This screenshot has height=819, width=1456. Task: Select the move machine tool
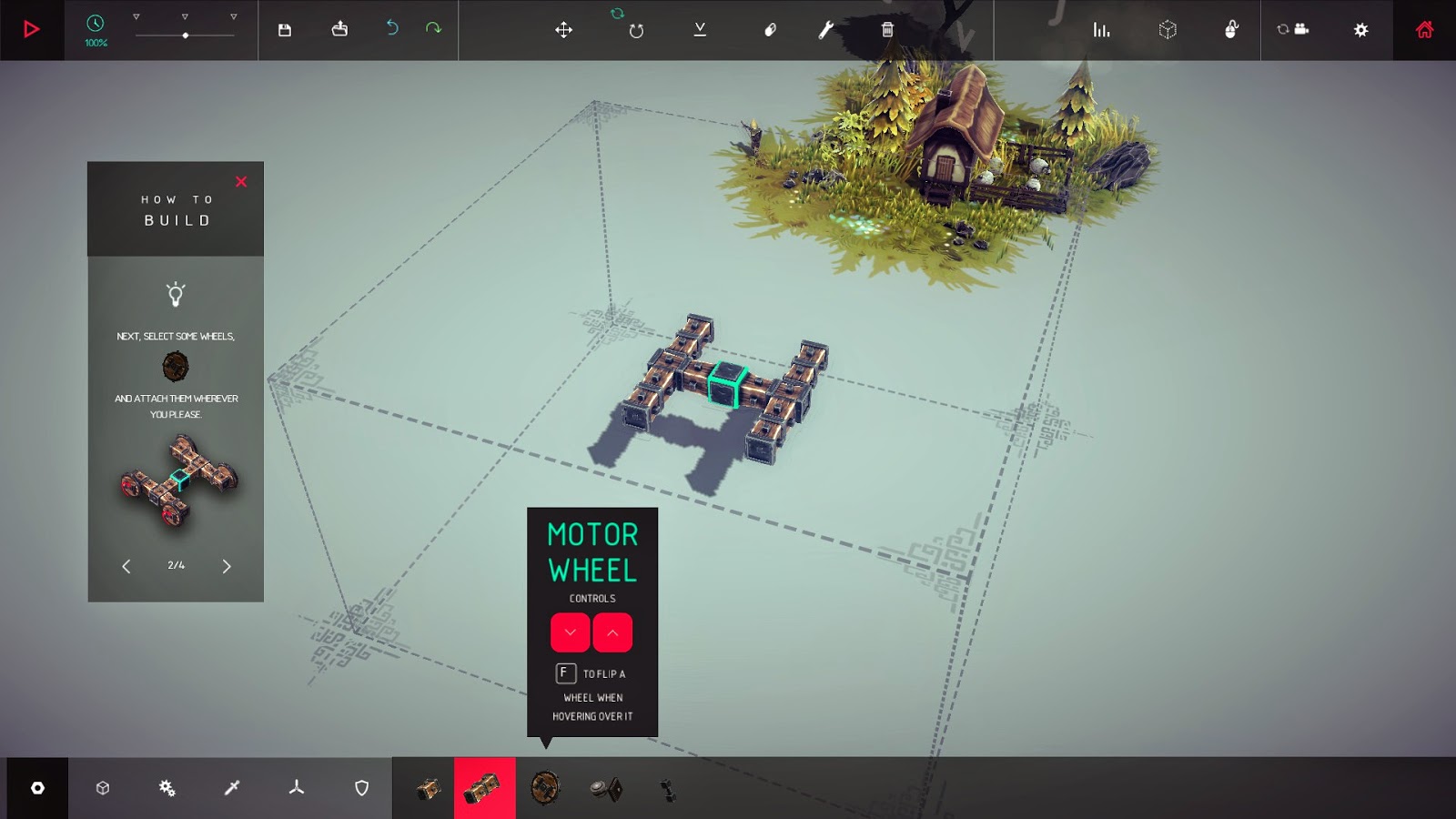(564, 30)
